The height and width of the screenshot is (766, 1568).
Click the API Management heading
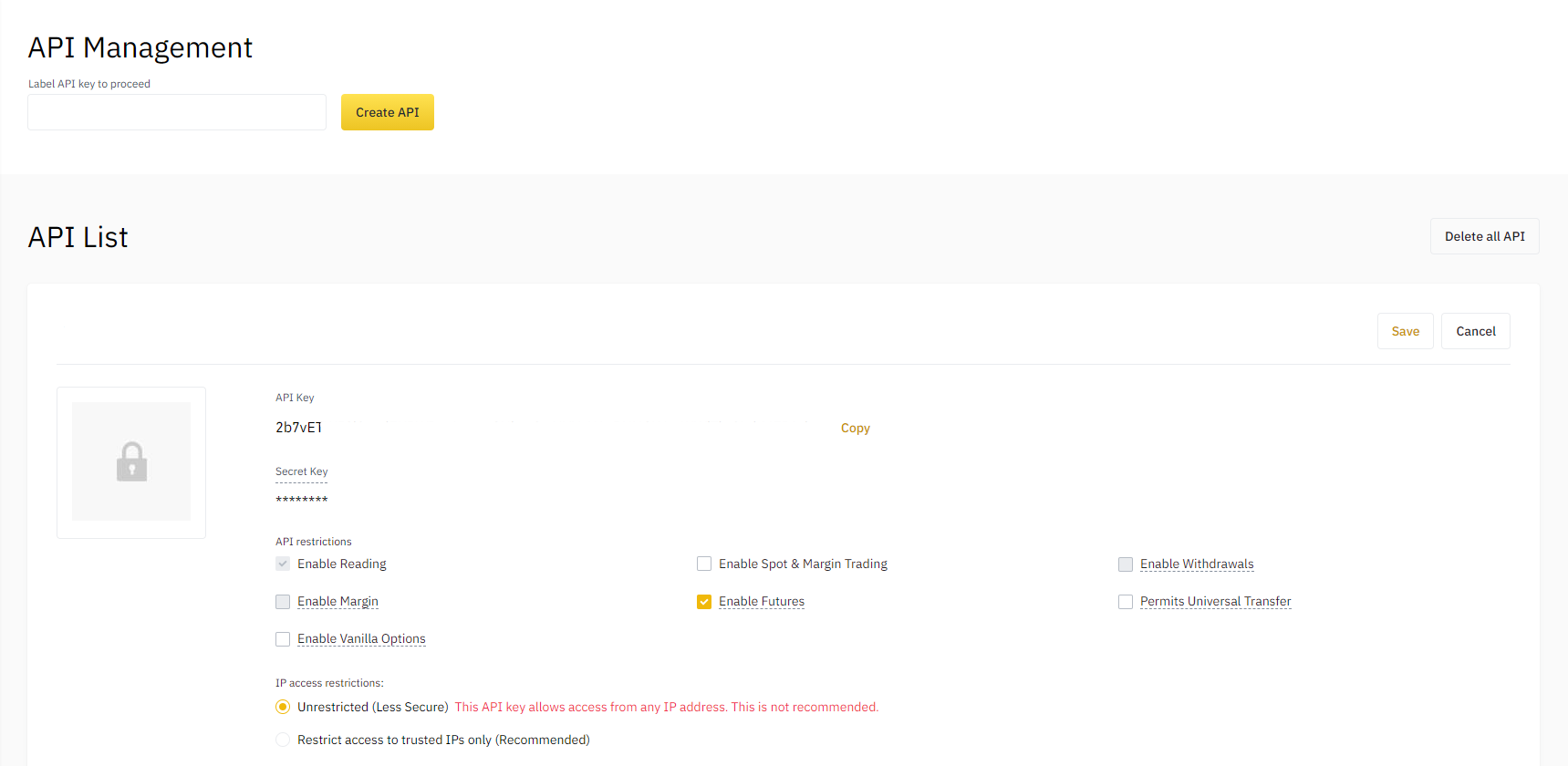click(x=140, y=47)
